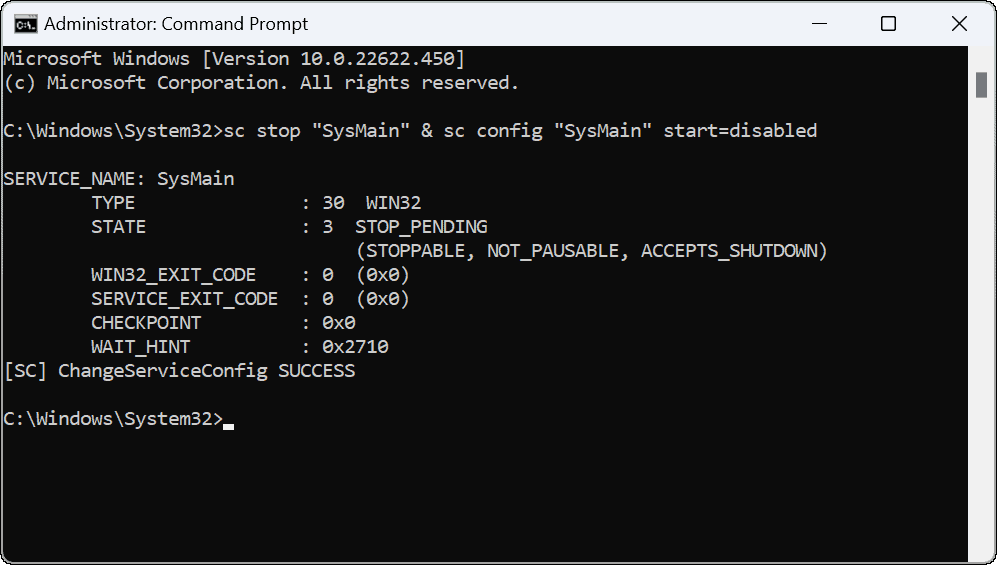997x565 pixels.
Task: Click the SERVICE_EXIT_CODE line
Action: click(x=250, y=299)
